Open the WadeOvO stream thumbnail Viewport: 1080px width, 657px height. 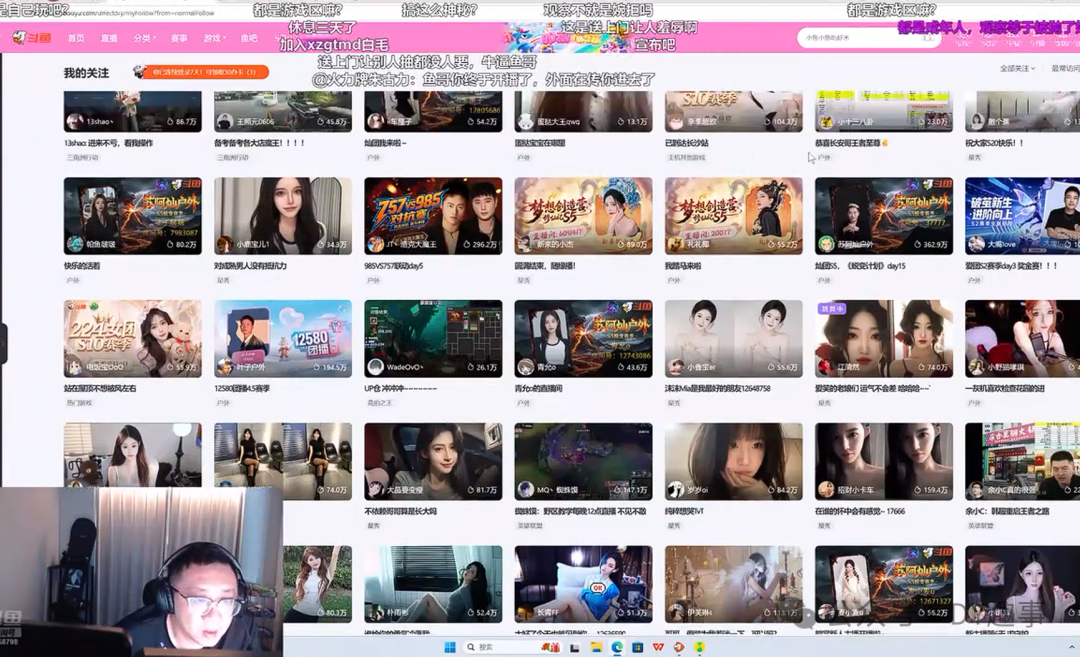[433, 338]
